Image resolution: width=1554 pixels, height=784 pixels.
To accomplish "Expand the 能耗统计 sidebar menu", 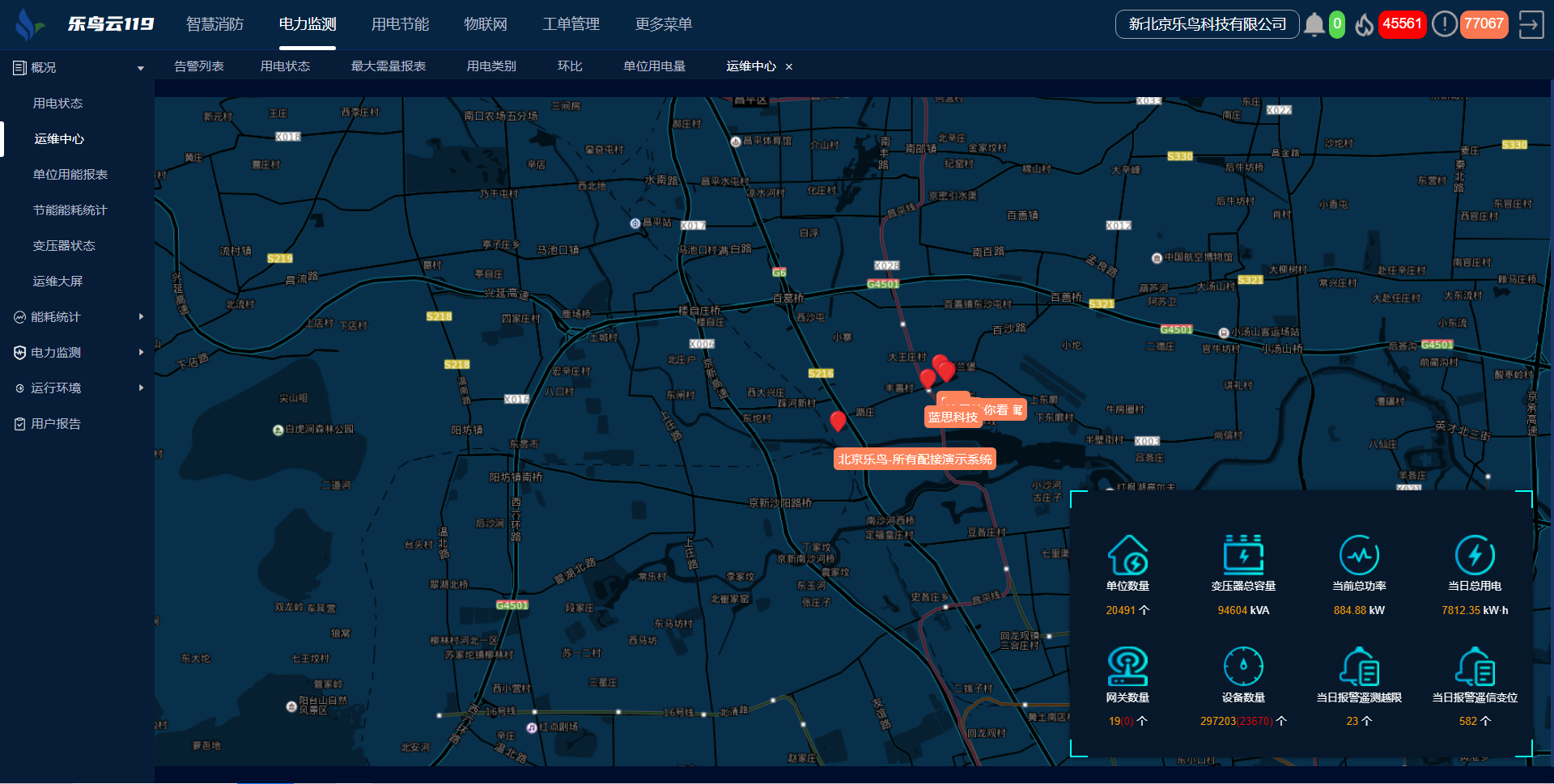I will click(x=77, y=317).
